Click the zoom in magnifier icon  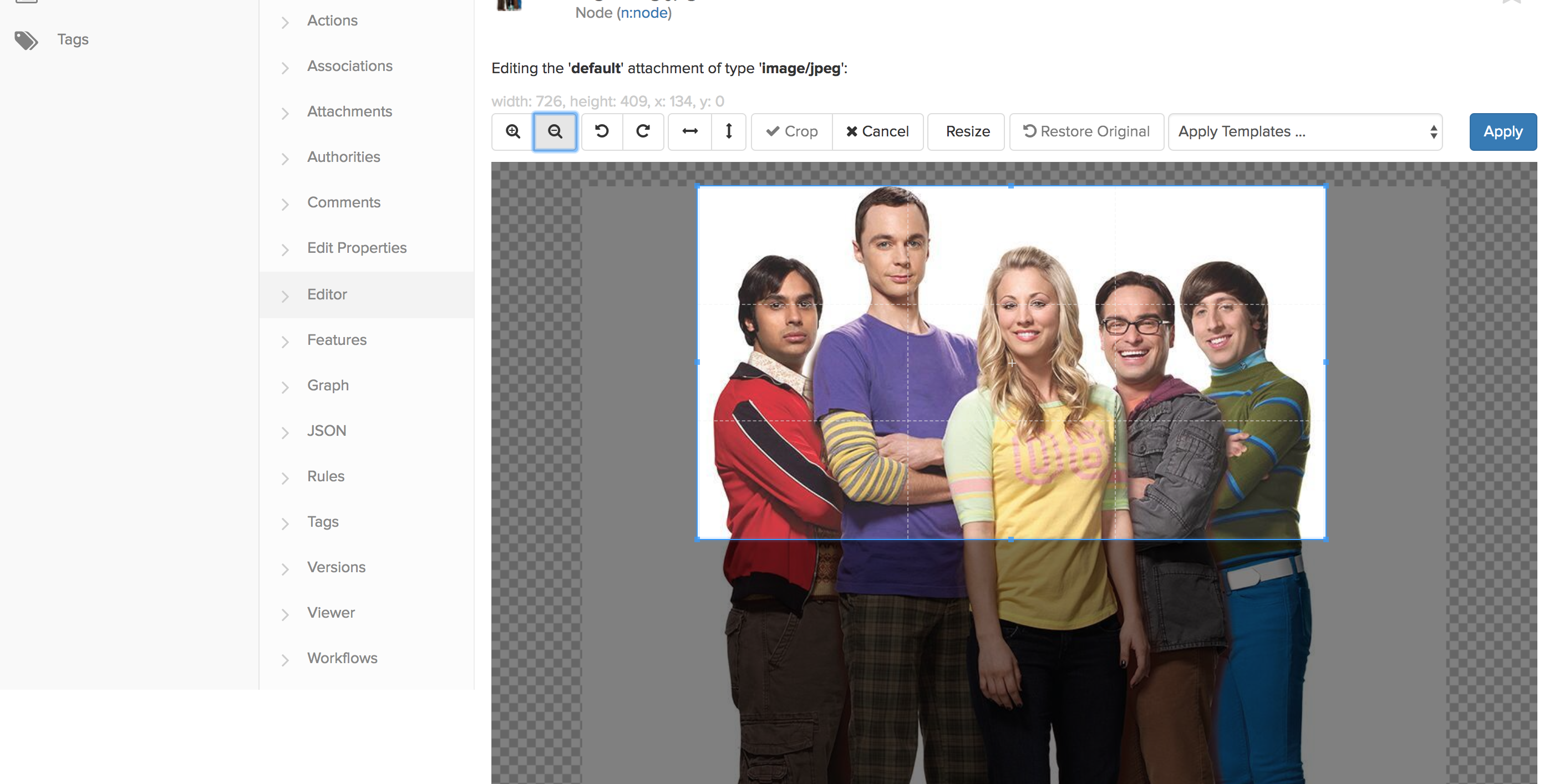[x=513, y=131]
